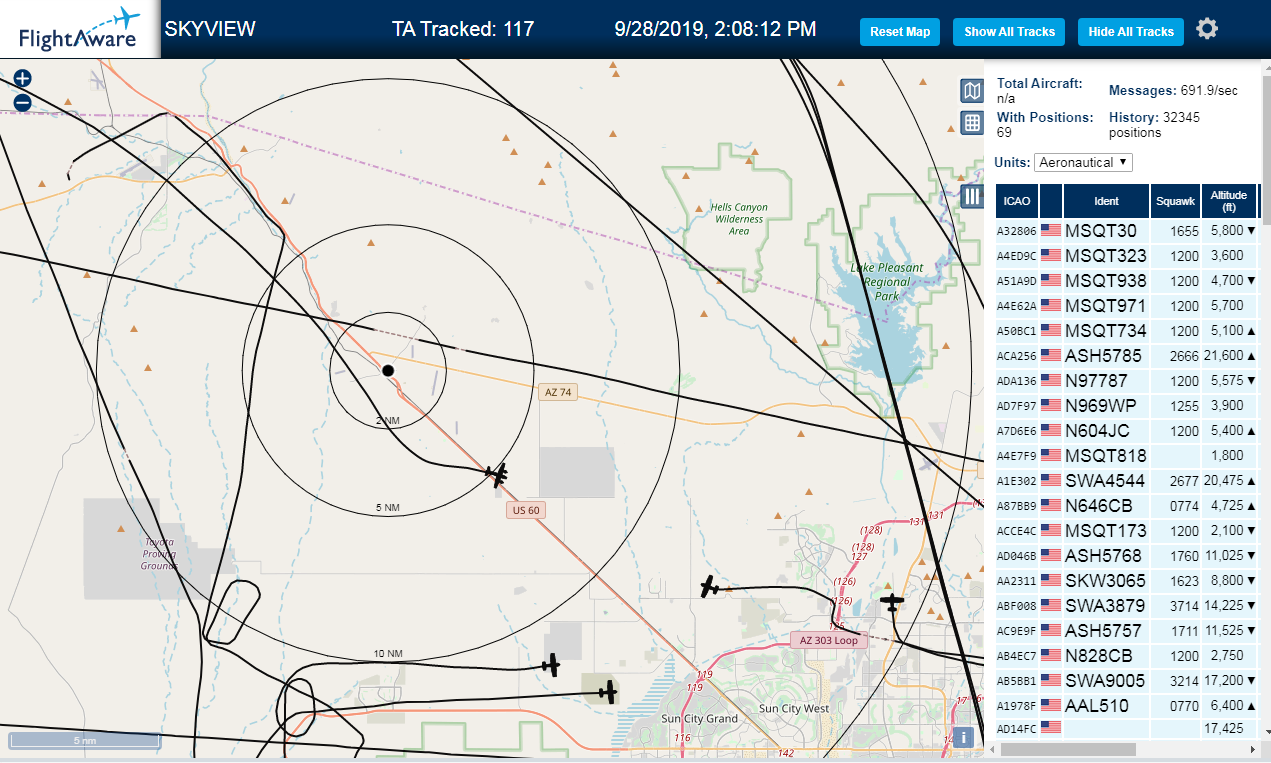Select flight AAL510 in the list
The image size is (1271, 763).
(x=1097, y=705)
